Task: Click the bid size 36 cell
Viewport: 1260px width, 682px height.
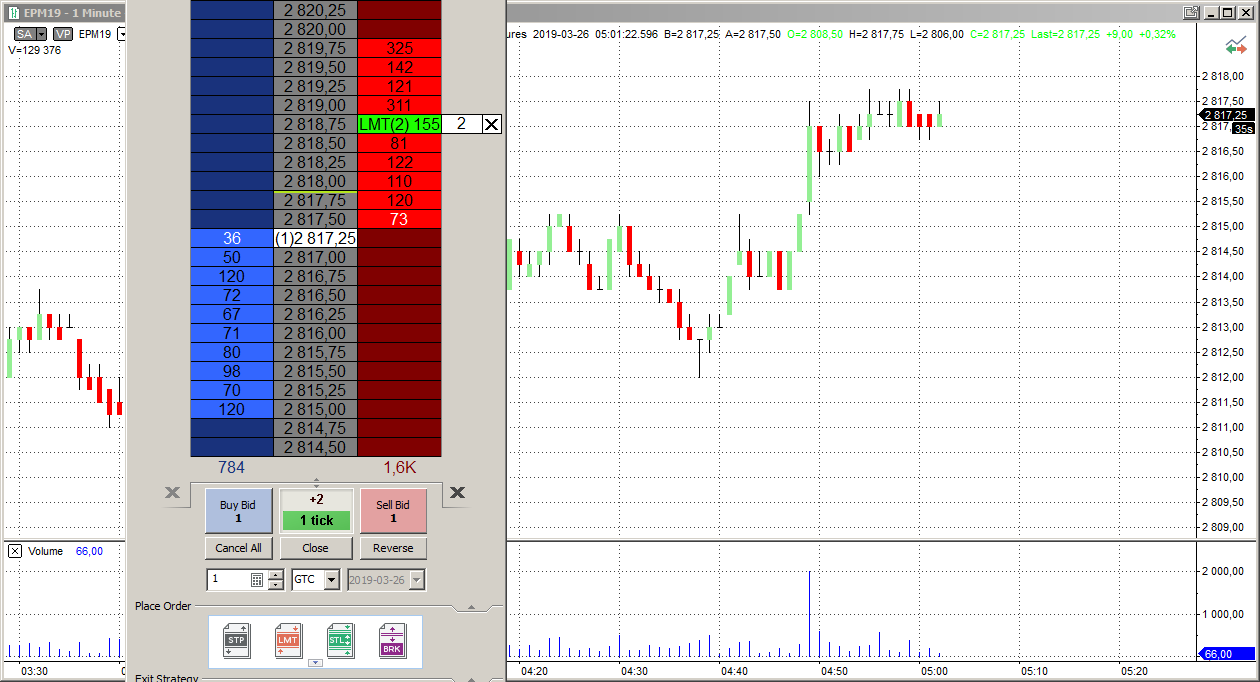Action: [x=232, y=238]
